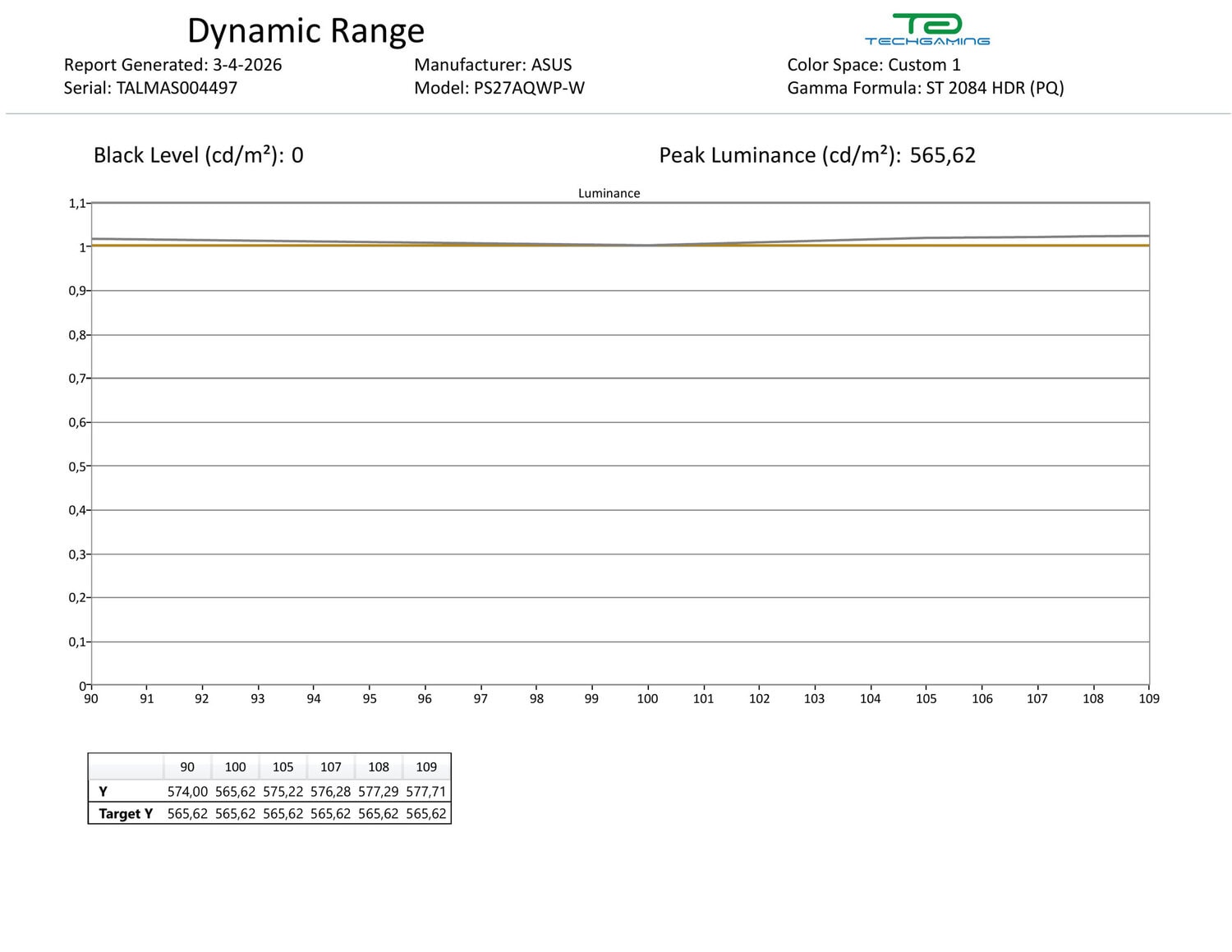Click the Y value 577,71 cell
Screen dimensions: 1232x952
426,792
